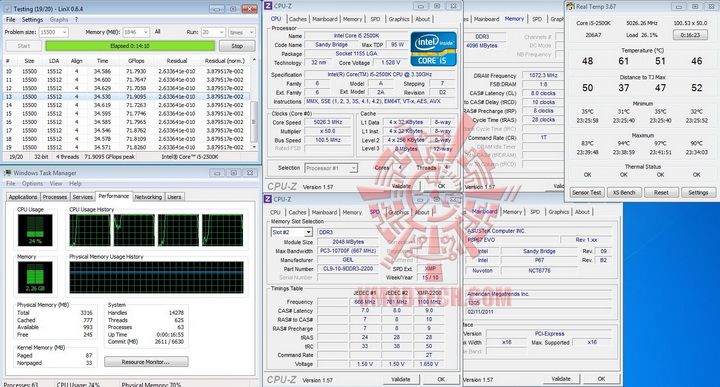Switch to the Graphics tab in top CPU-Z
Screen dimensions: 720x387
pyautogui.click(x=399, y=19)
